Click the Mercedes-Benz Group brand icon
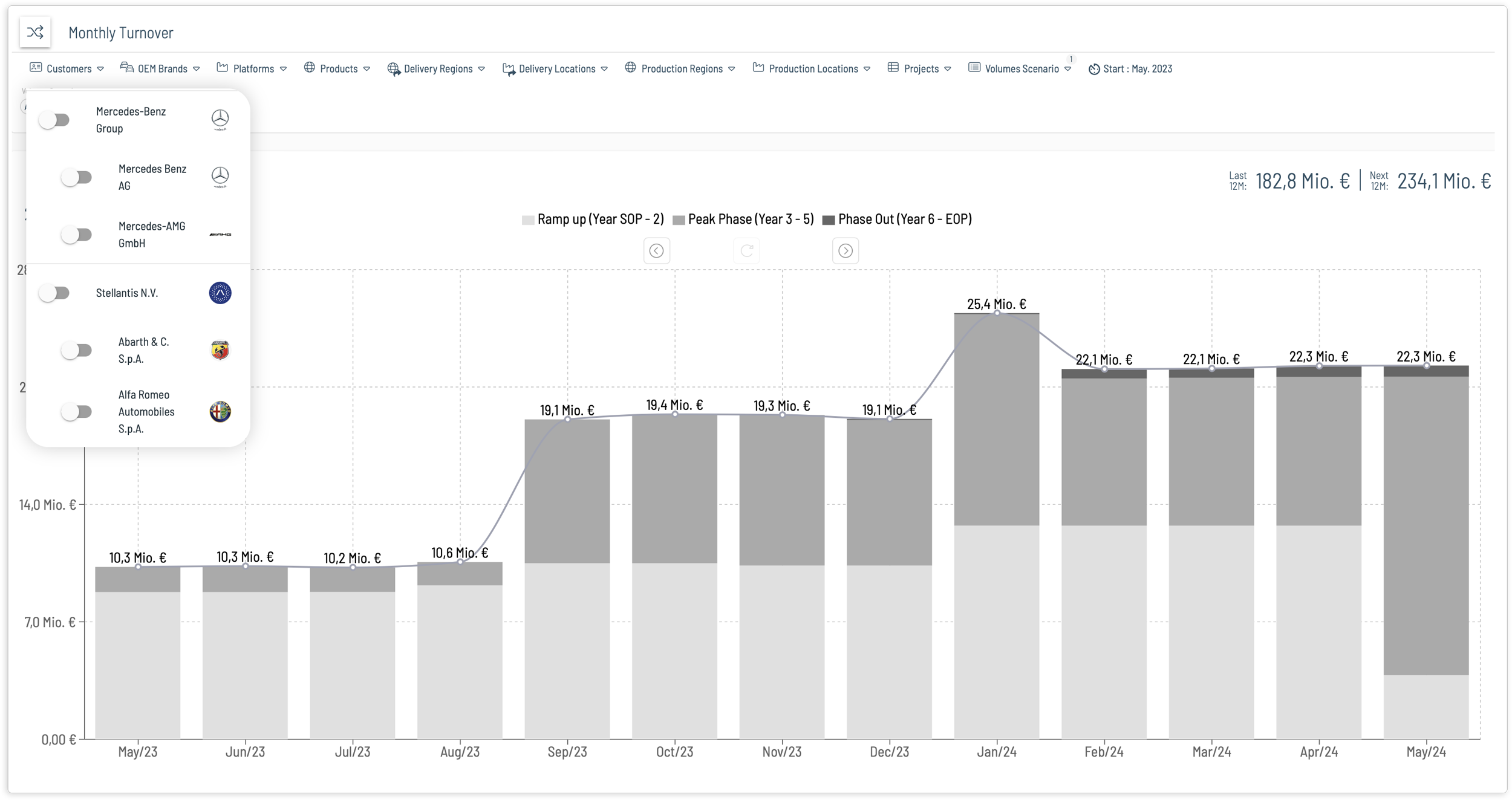Viewport: 1512px width, 800px height. 220,119
